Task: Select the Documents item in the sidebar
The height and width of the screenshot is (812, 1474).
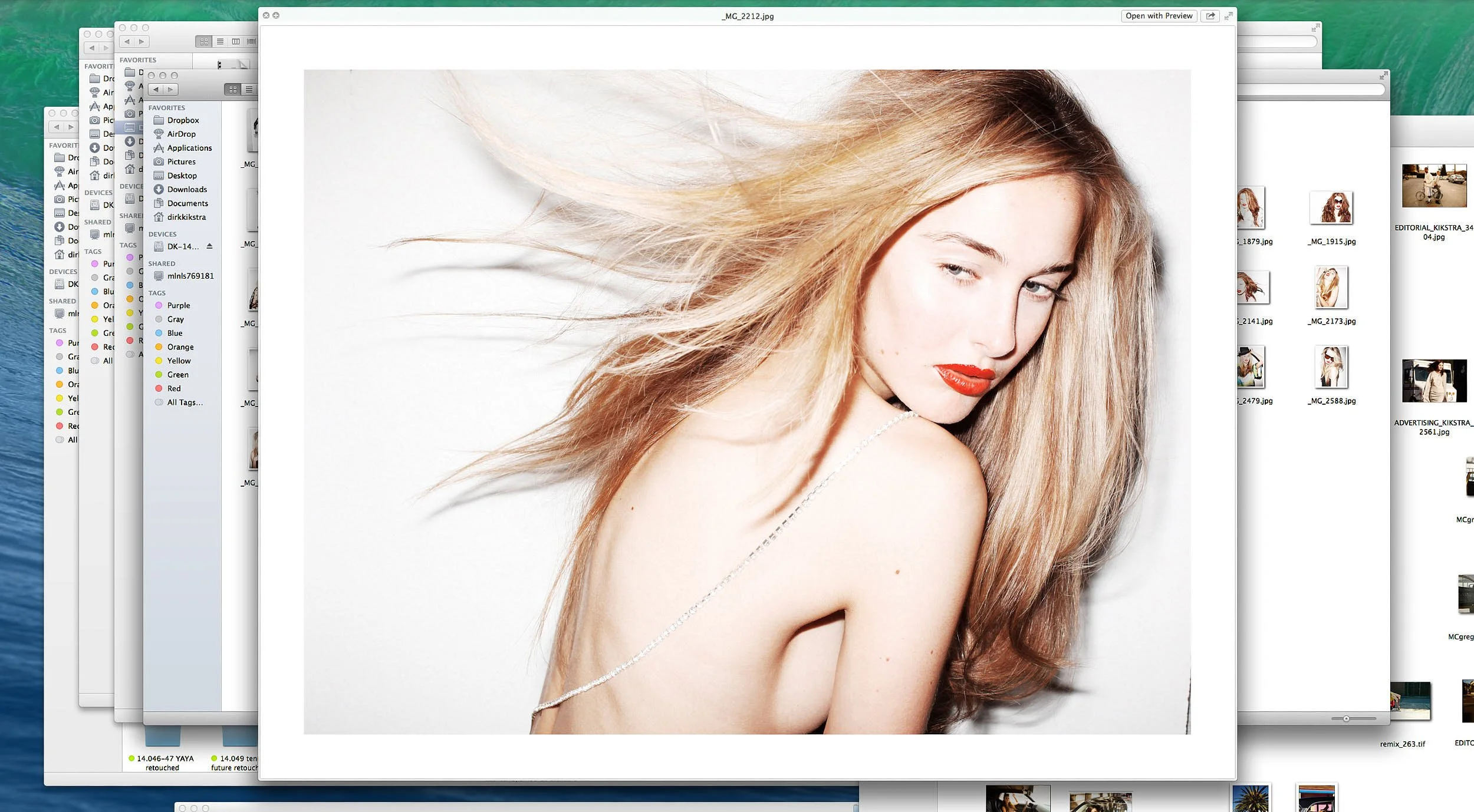Action: click(187, 203)
